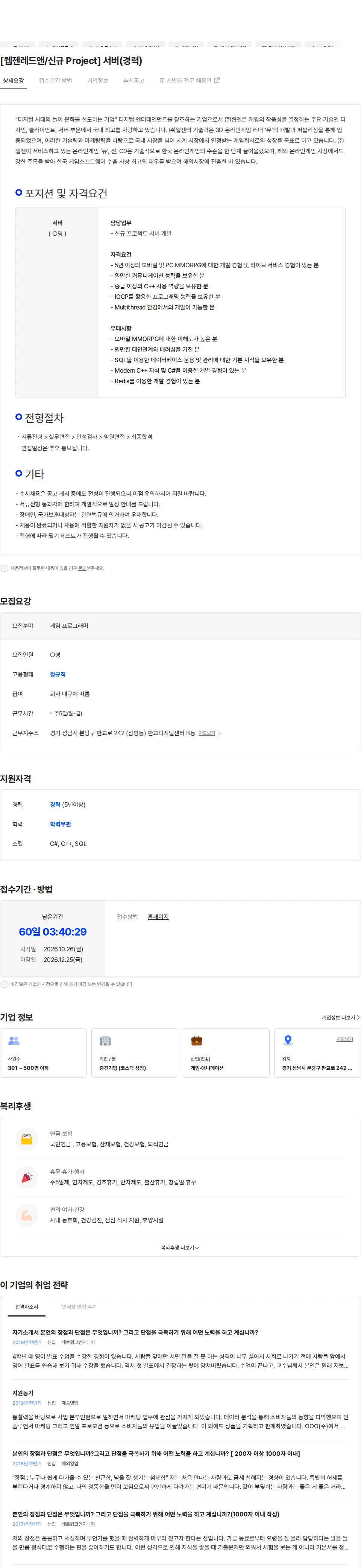Open the 추천공고 tab
The image size is (361, 1568).
[x=134, y=80]
